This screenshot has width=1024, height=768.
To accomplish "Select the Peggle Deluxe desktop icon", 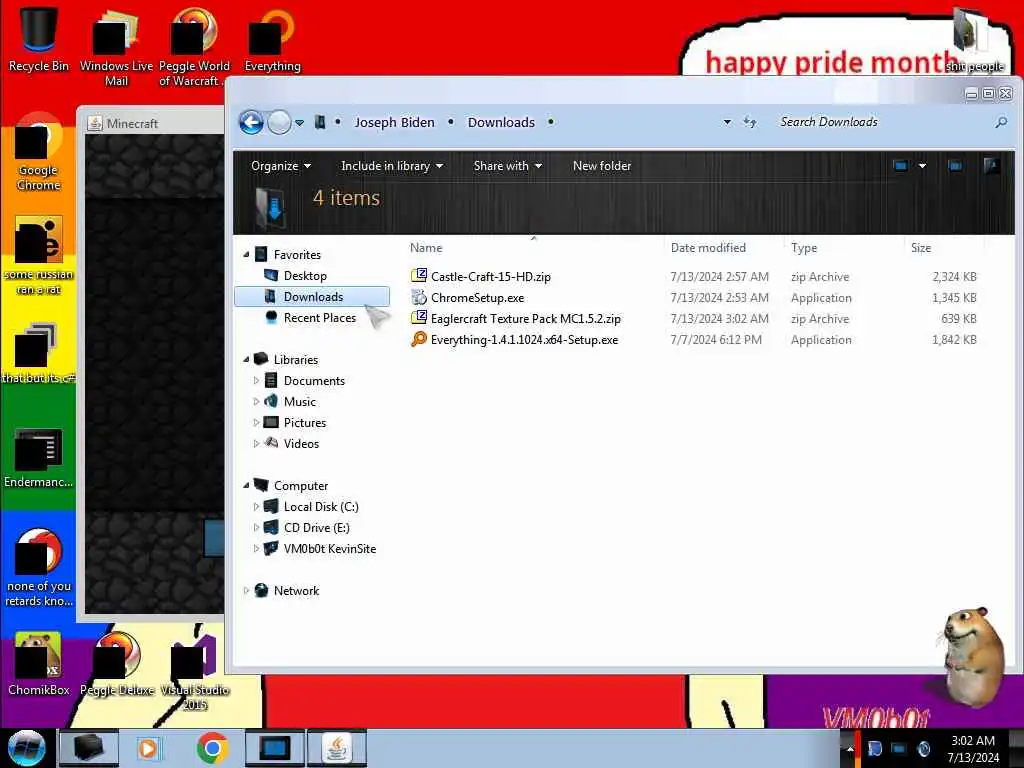I will [x=117, y=665].
